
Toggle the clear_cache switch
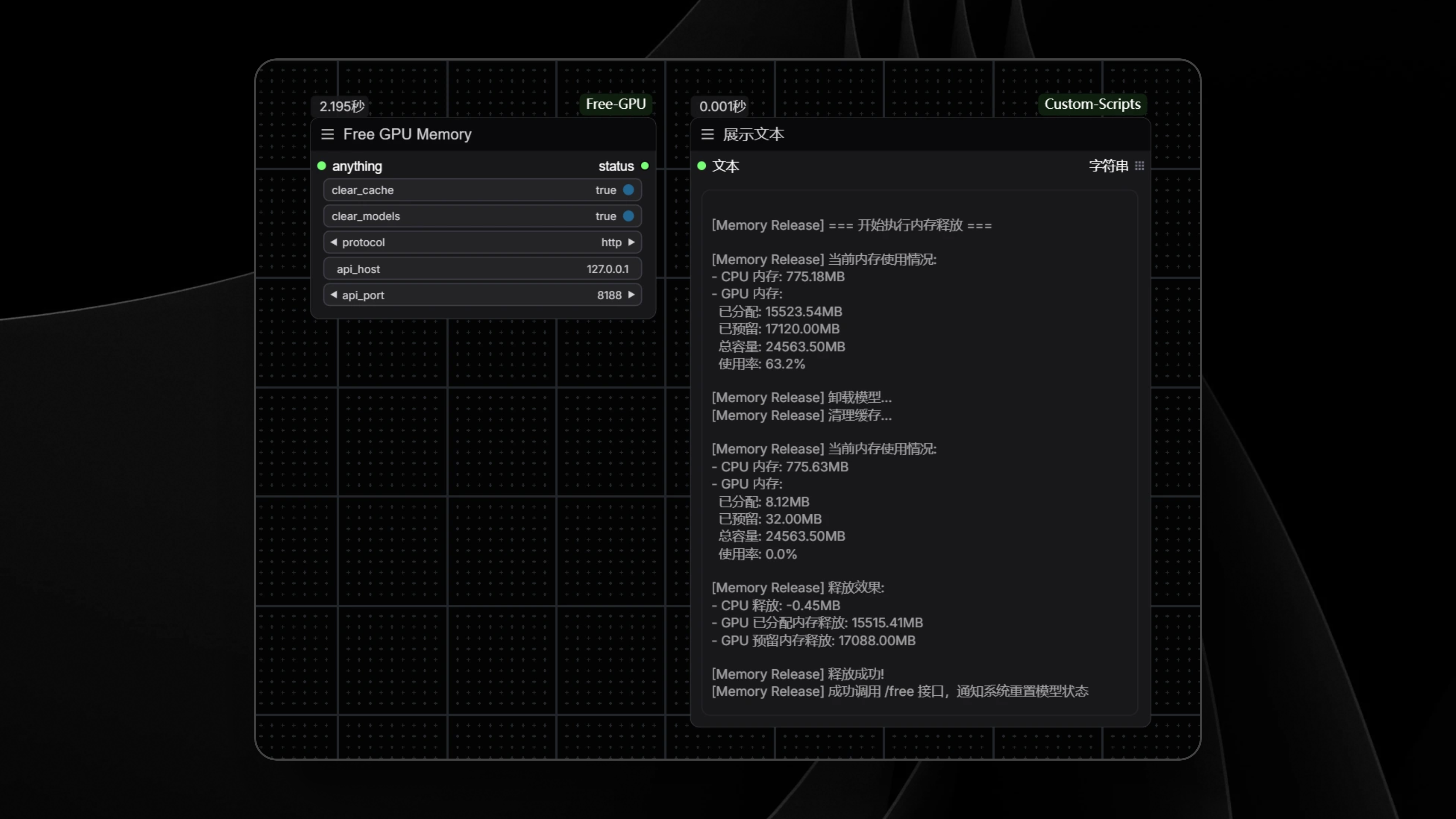[x=628, y=190]
